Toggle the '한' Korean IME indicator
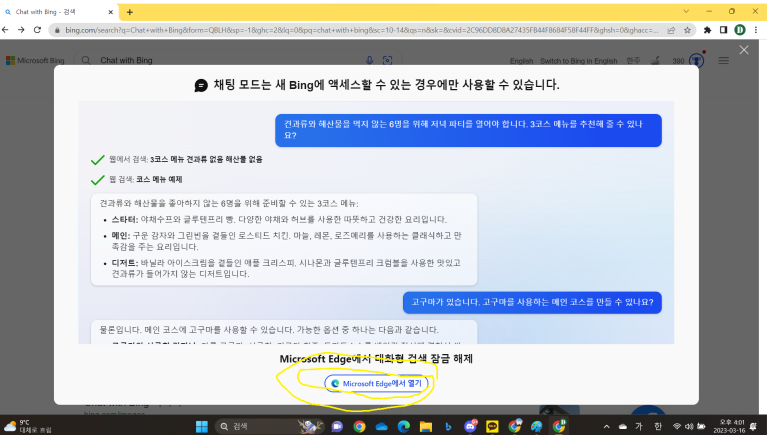The image size is (773, 435). (658, 426)
